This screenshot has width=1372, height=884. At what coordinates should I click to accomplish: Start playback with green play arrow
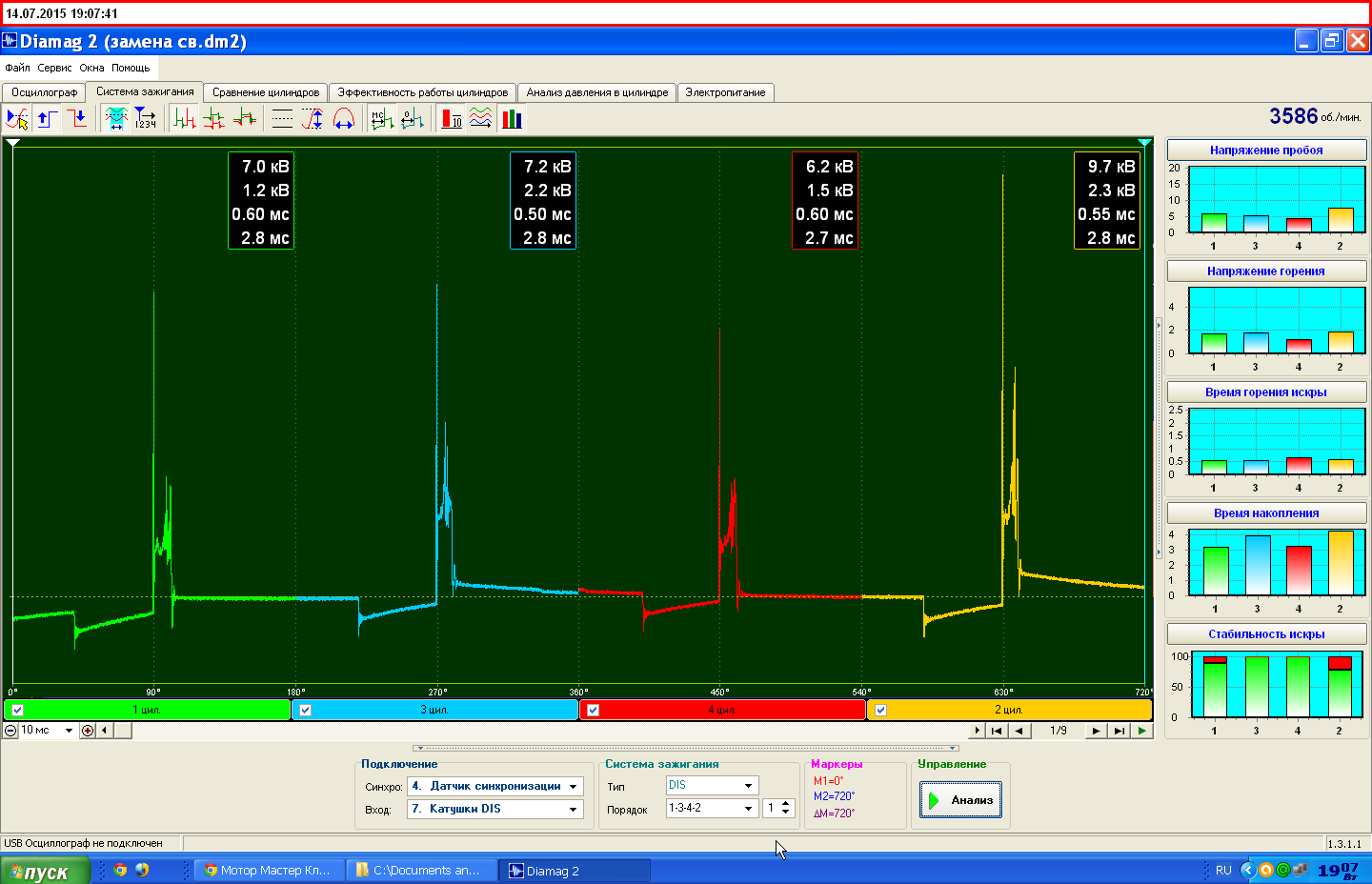point(1141,731)
